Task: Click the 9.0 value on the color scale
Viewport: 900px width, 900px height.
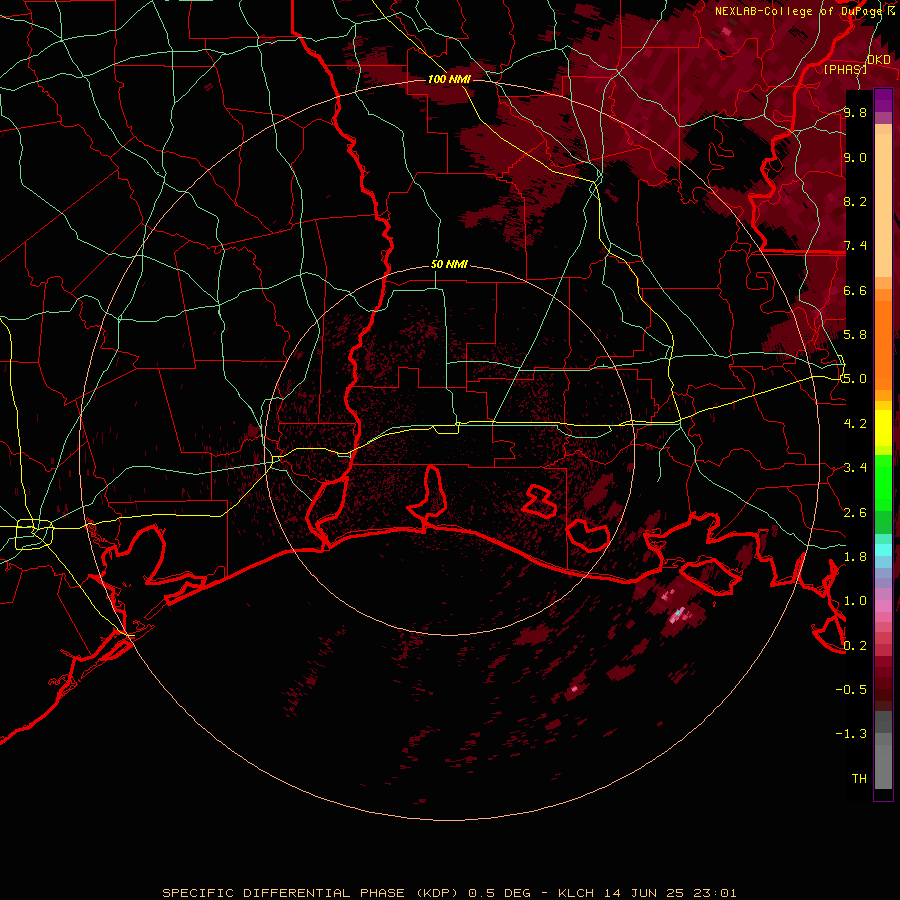Action: pyautogui.click(x=855, y=157)
